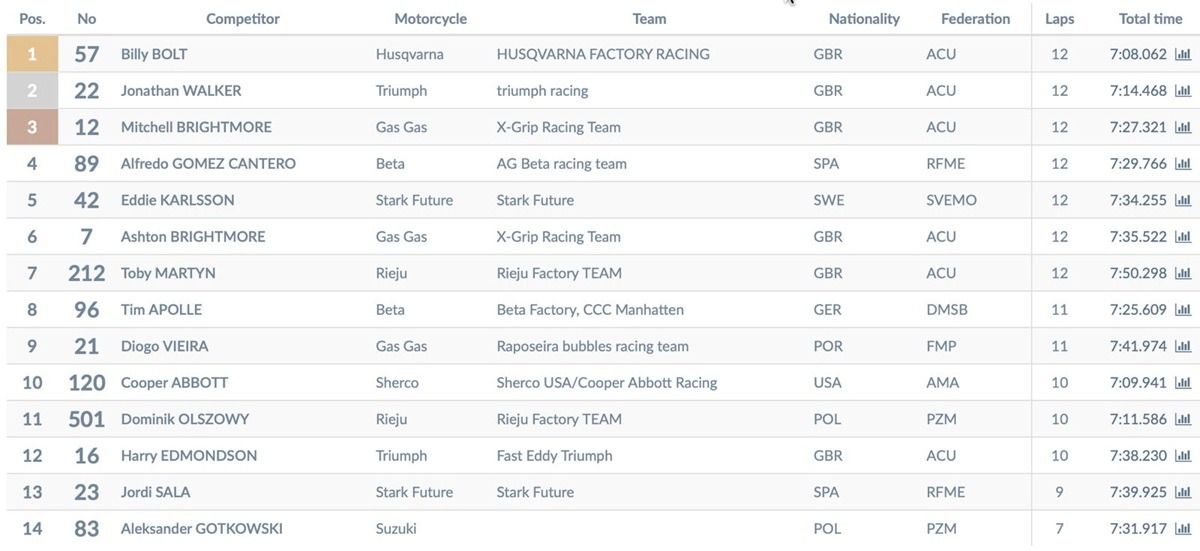Select Dominik OLSZOWY row number 501
Image resolution: width=1200 pixels, height=551 pixels.
87,420
